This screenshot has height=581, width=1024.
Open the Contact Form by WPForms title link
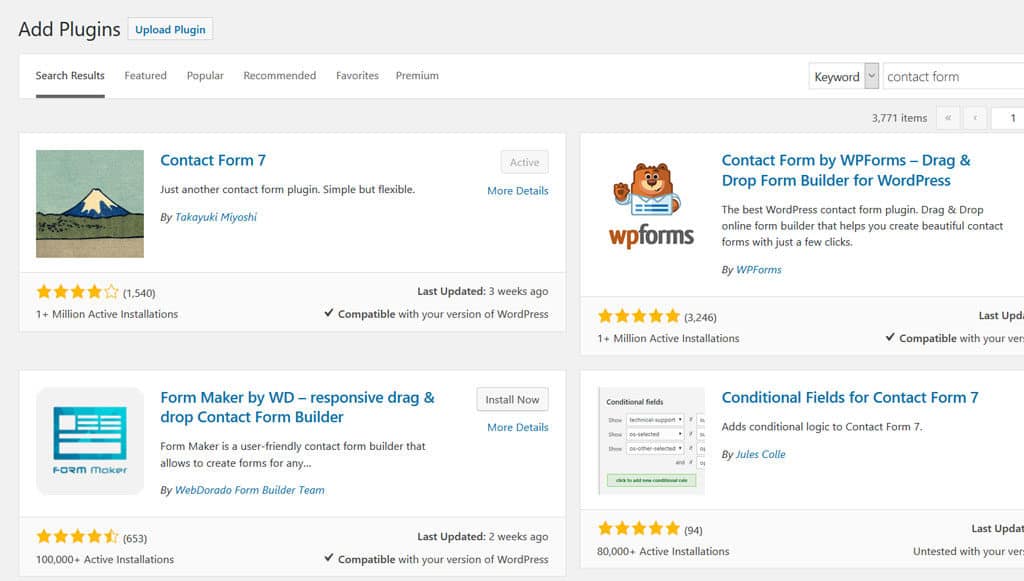tap(846, 170)
